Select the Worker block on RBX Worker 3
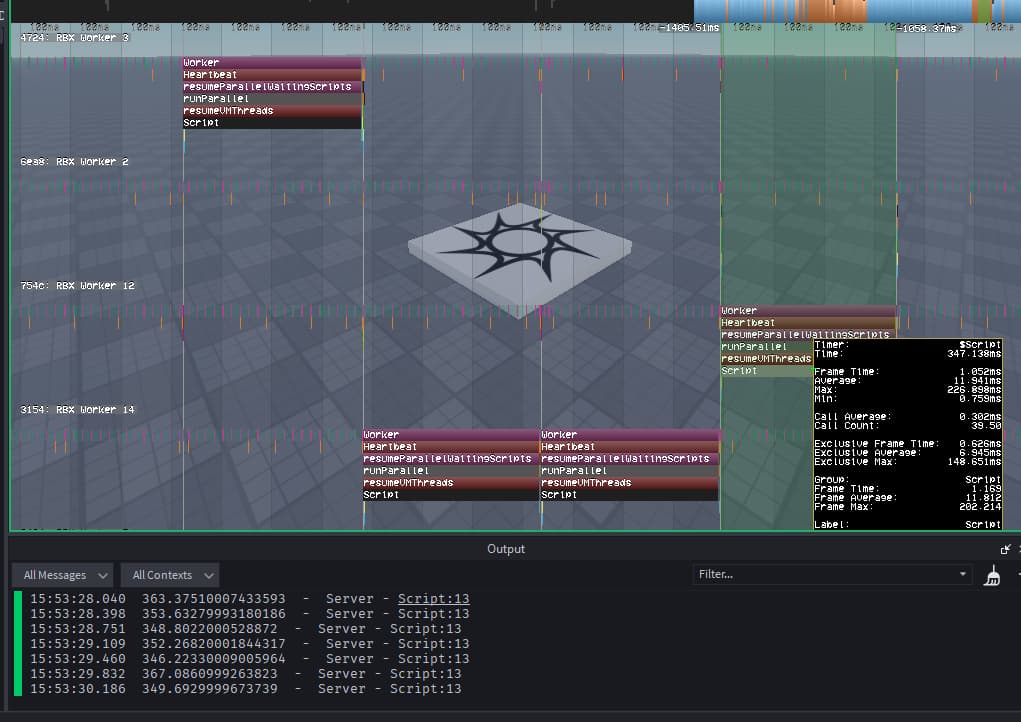The image size is (1021, 722). (270, 62)
